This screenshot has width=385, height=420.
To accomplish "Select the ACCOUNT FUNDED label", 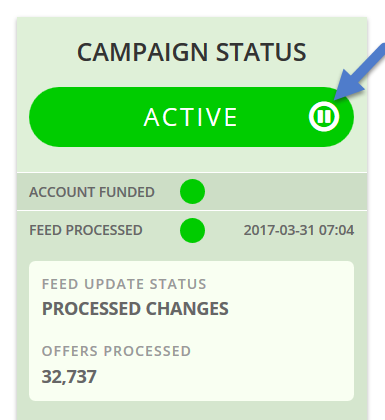I will [92, 192].
